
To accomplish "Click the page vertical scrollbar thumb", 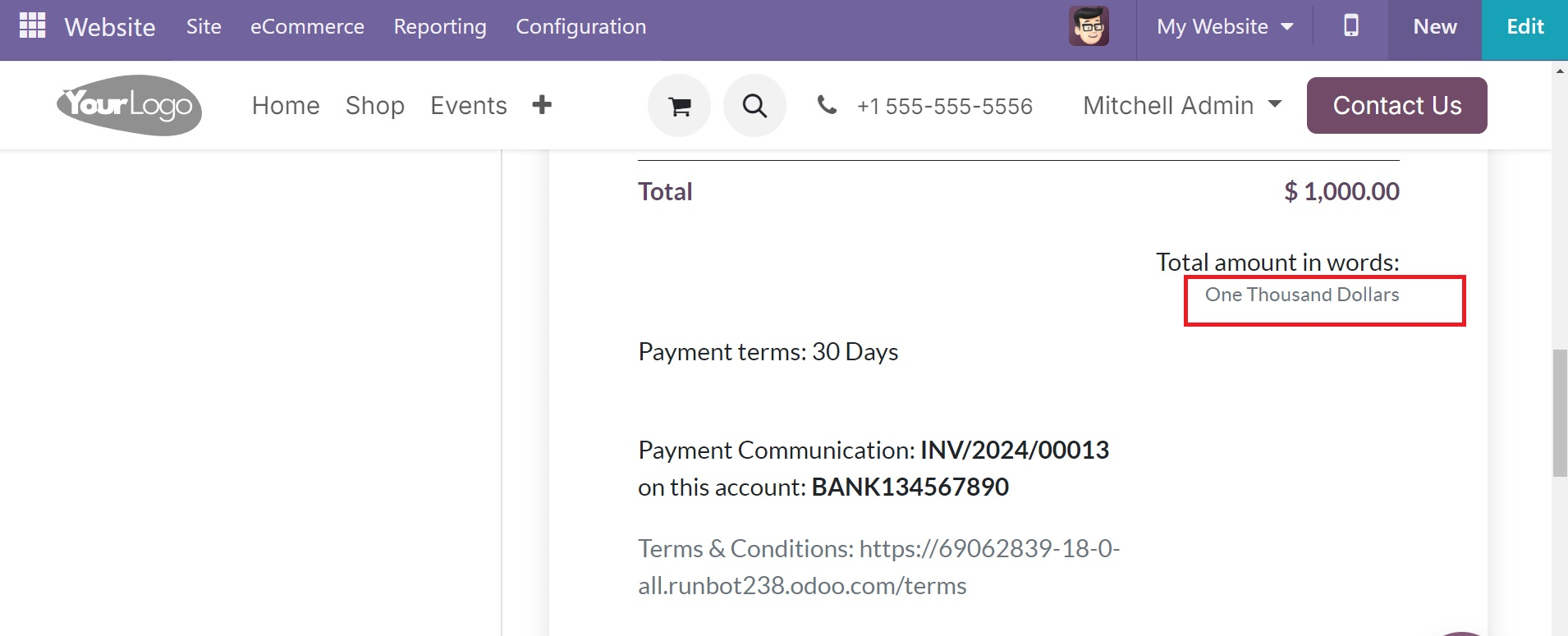I will (x=1560, y=413).
